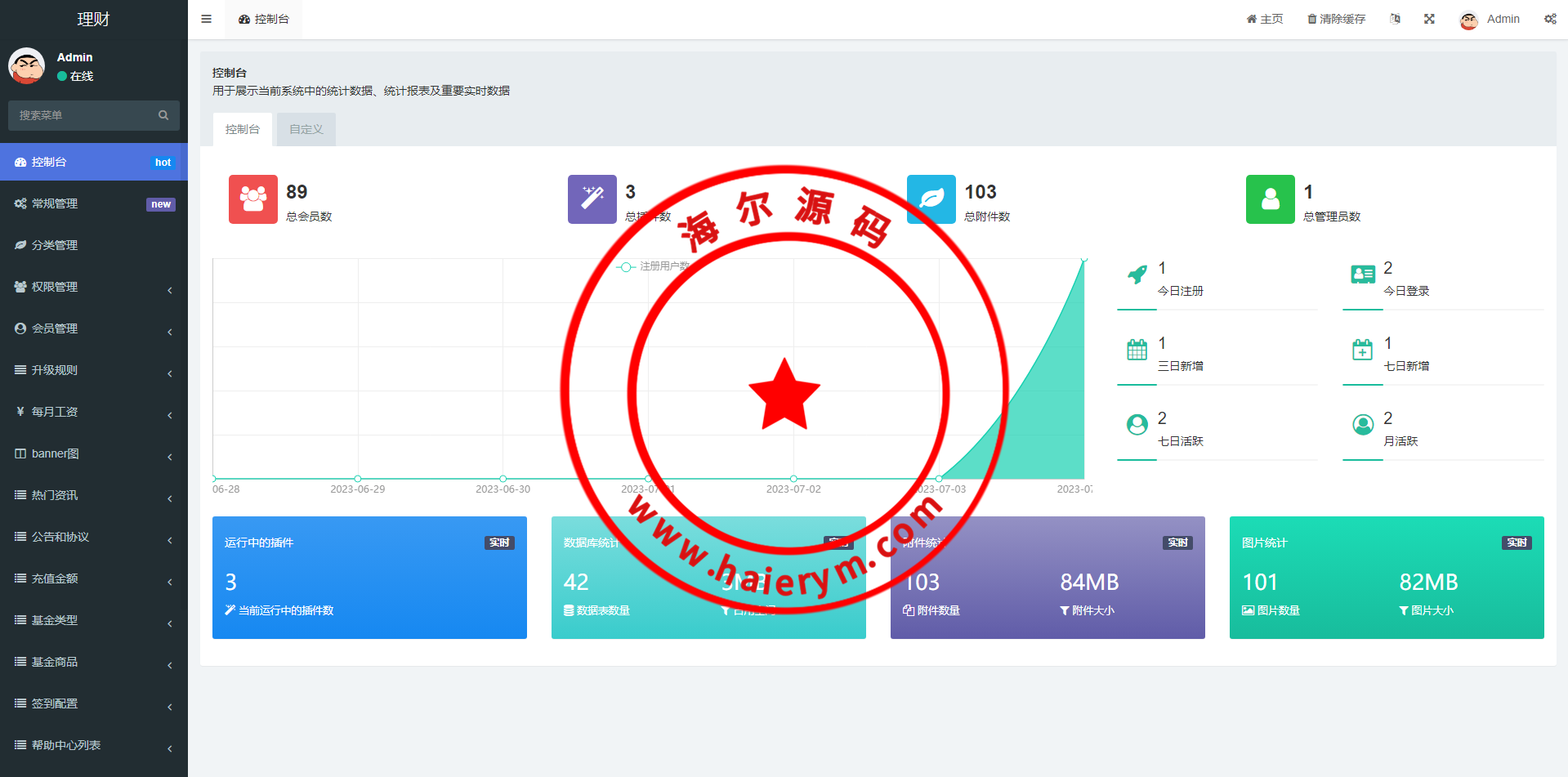Click the rocket icon for today's registrations

pos(1137,275)
